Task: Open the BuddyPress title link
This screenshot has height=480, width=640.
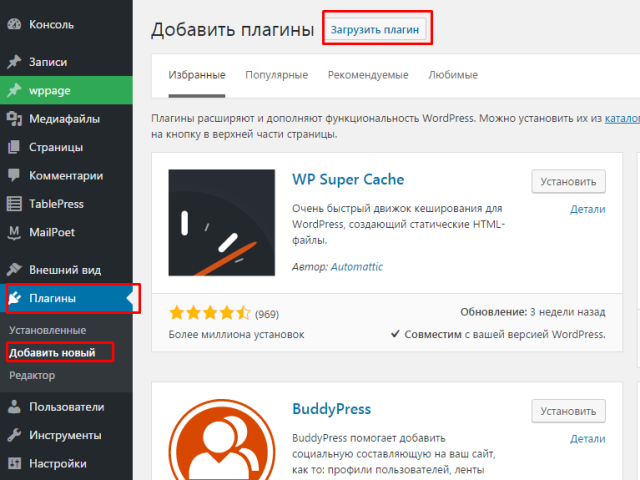Action: 331,409
